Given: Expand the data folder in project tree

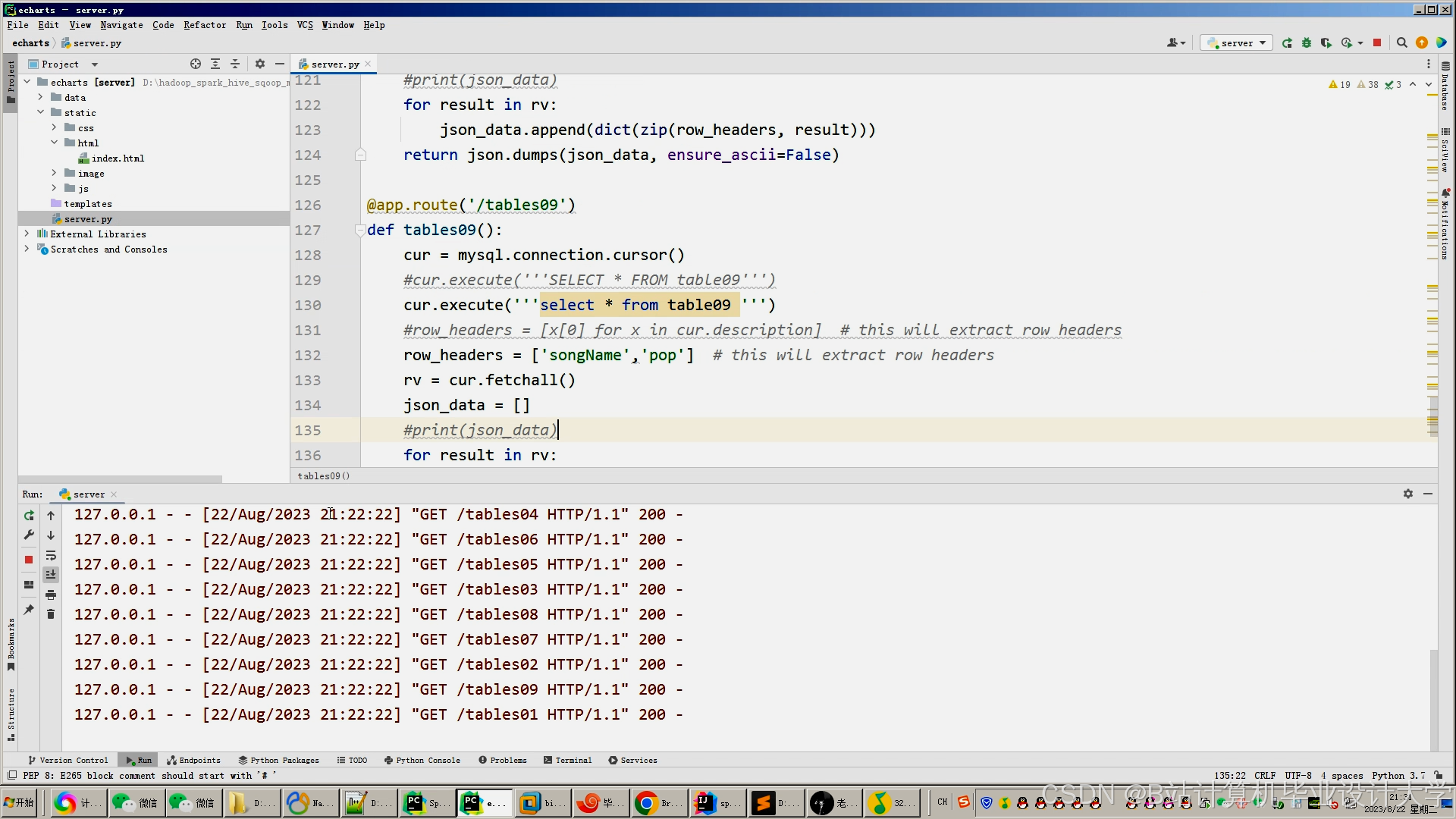Looking at the screenshot, I should click(x=40, y=98).
